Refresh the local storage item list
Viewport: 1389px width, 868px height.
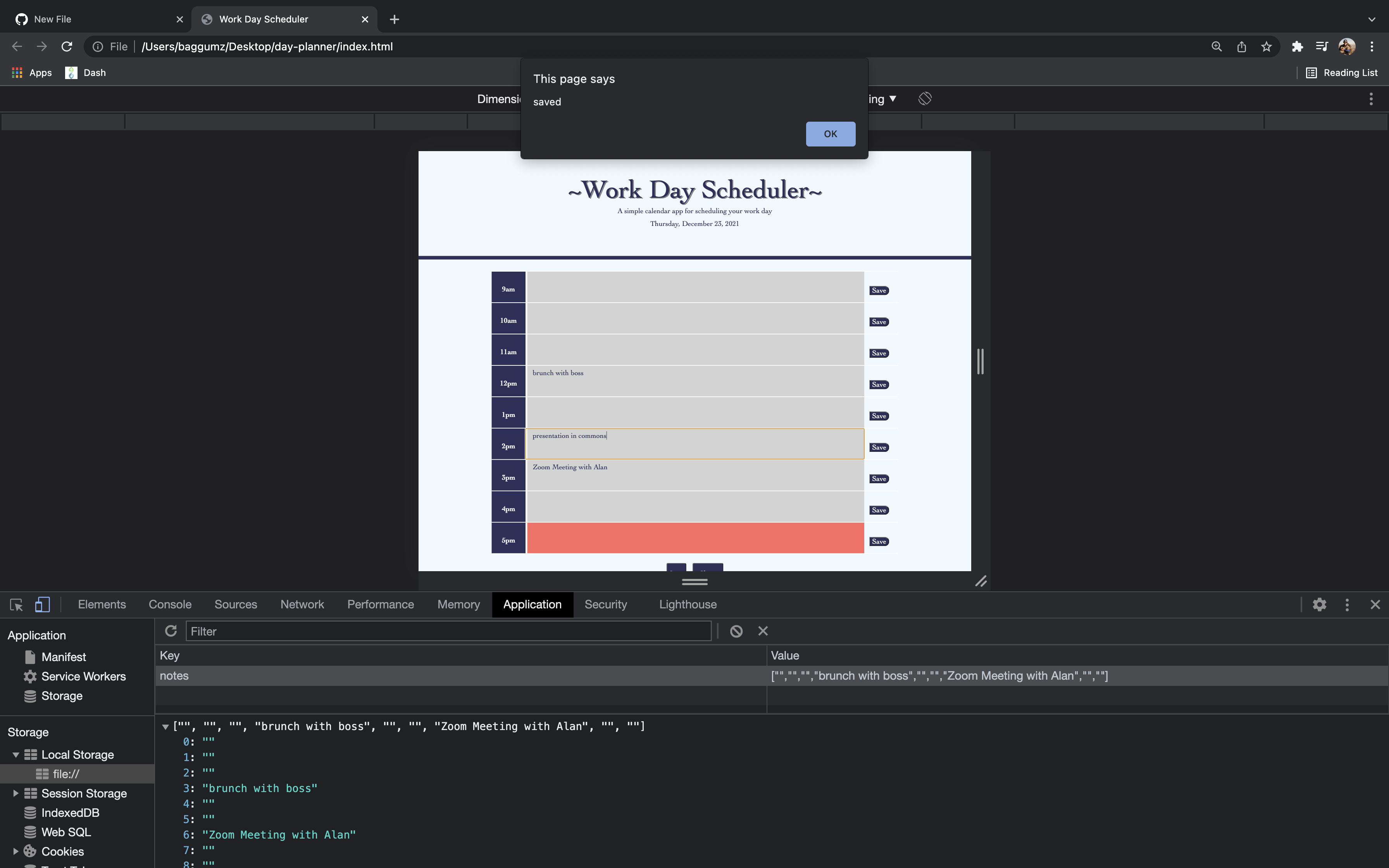tap(171, 630)
